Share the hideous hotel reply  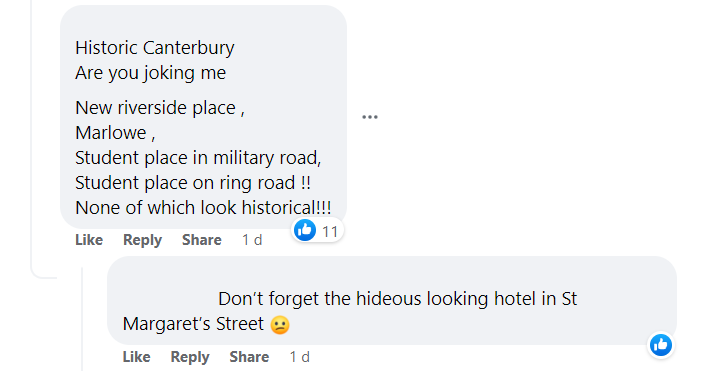tap(249, 357)
